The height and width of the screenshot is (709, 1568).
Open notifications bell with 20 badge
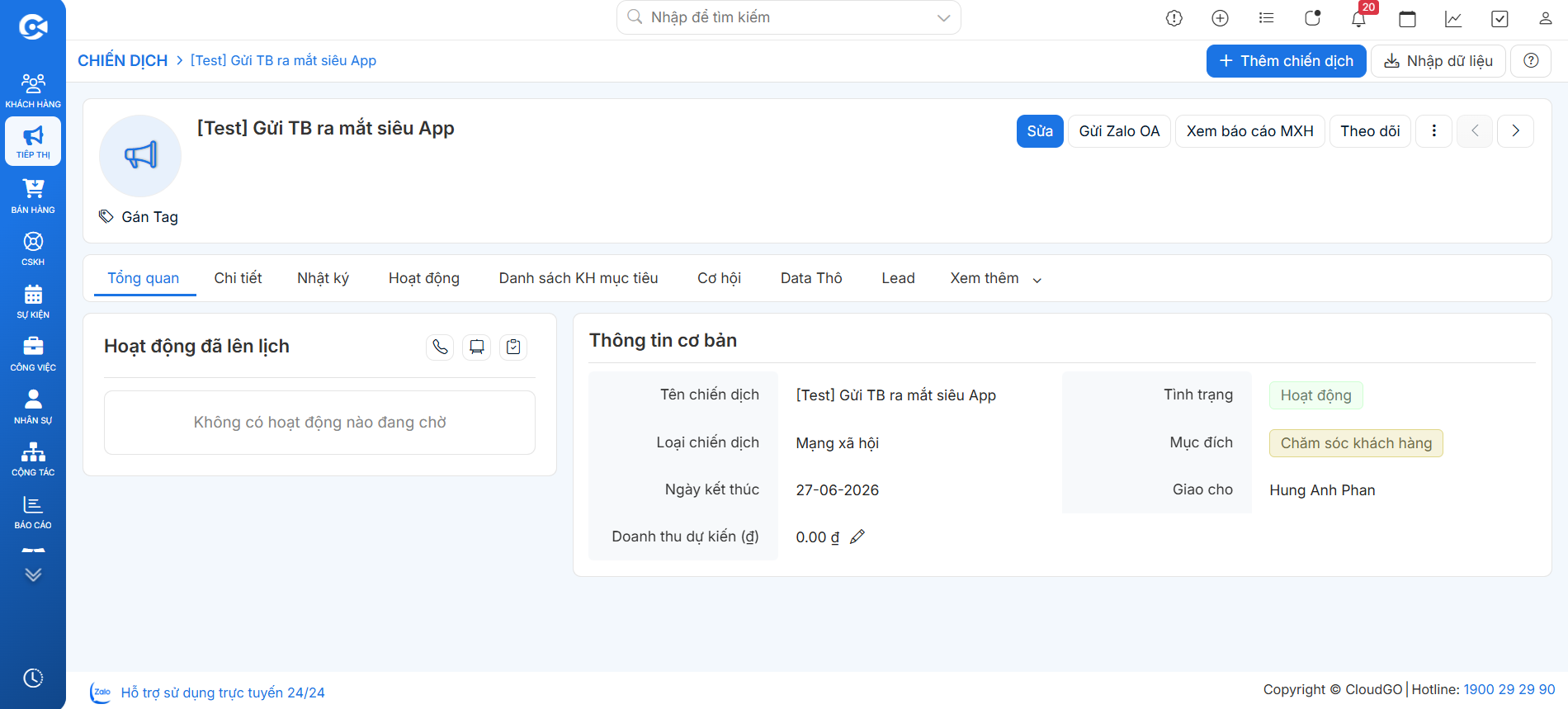click(x=1359, y=17)
